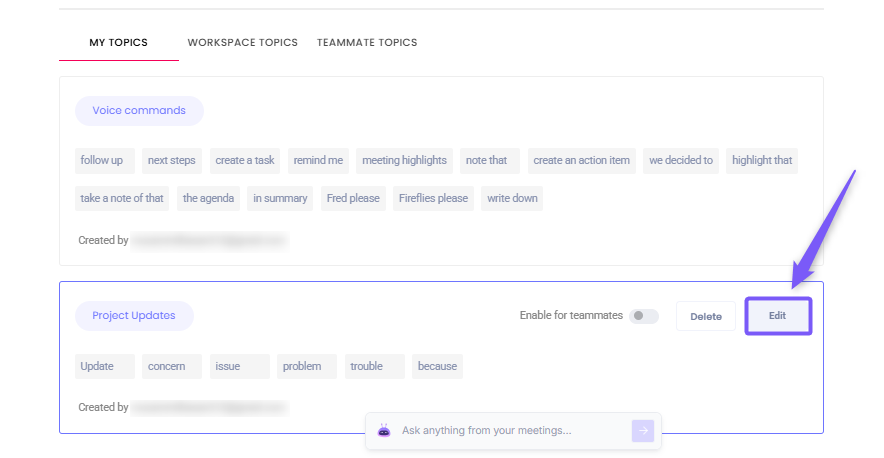Click the Voice commands topic label
The image size is (884, 458).
(x=139, y=111)
